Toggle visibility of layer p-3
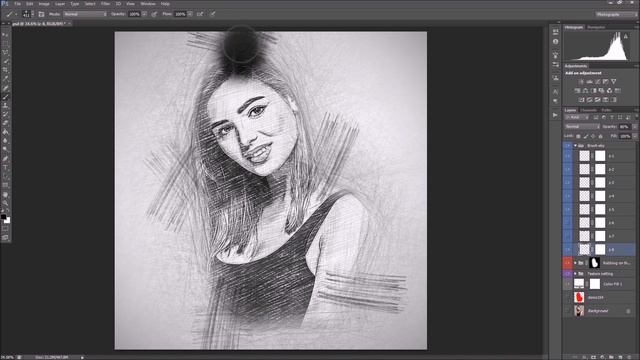 567,183
